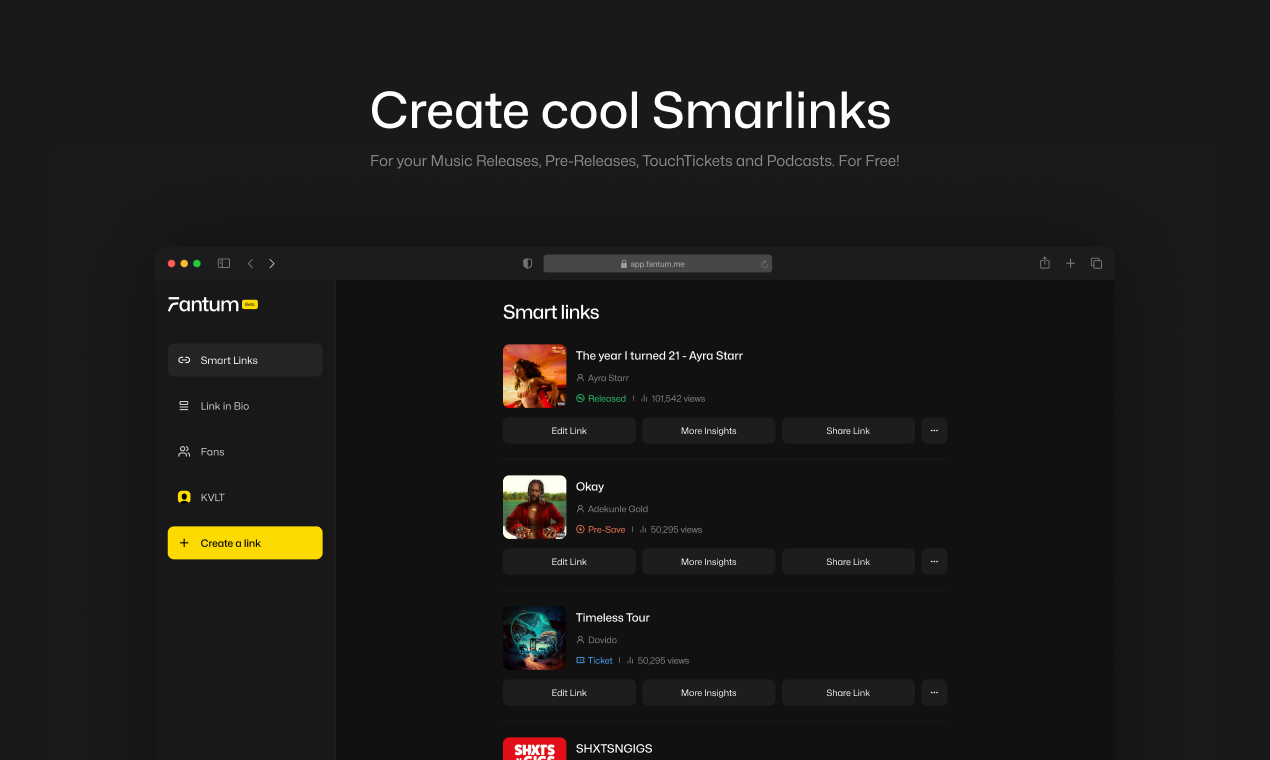The width and height of the screenshot is (1270, 760).
Task: Click the Okay album cover thumbnail
Action: 535,507
